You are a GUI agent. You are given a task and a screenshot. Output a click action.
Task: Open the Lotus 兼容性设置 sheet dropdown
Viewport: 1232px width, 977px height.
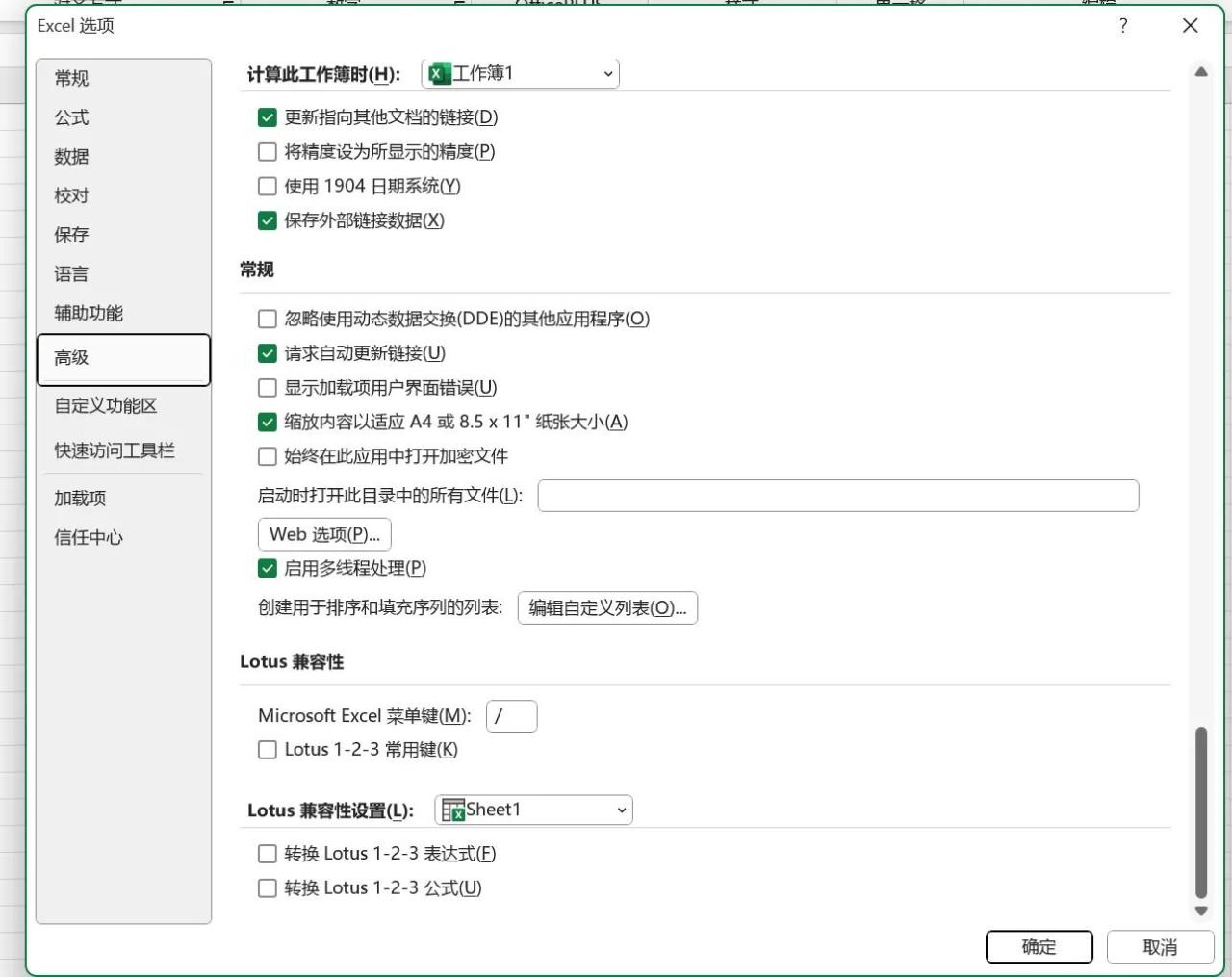(533, 810)
